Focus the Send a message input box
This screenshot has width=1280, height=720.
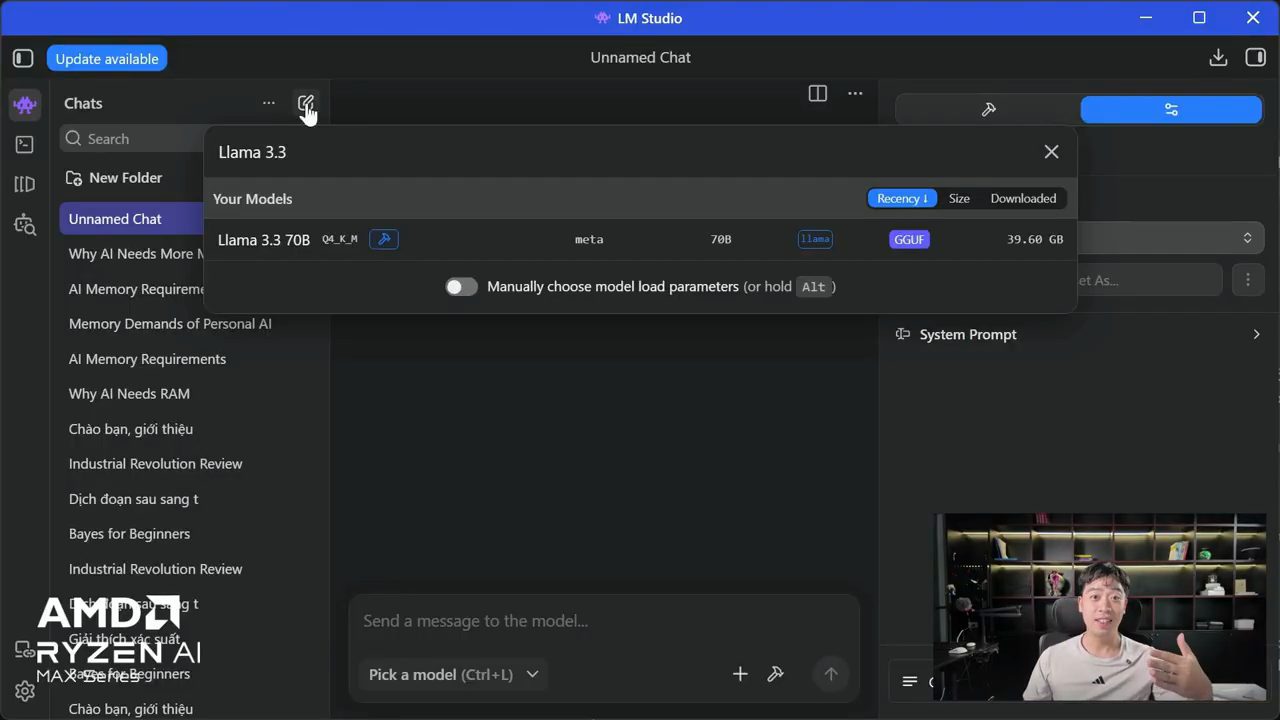(603, 621)
